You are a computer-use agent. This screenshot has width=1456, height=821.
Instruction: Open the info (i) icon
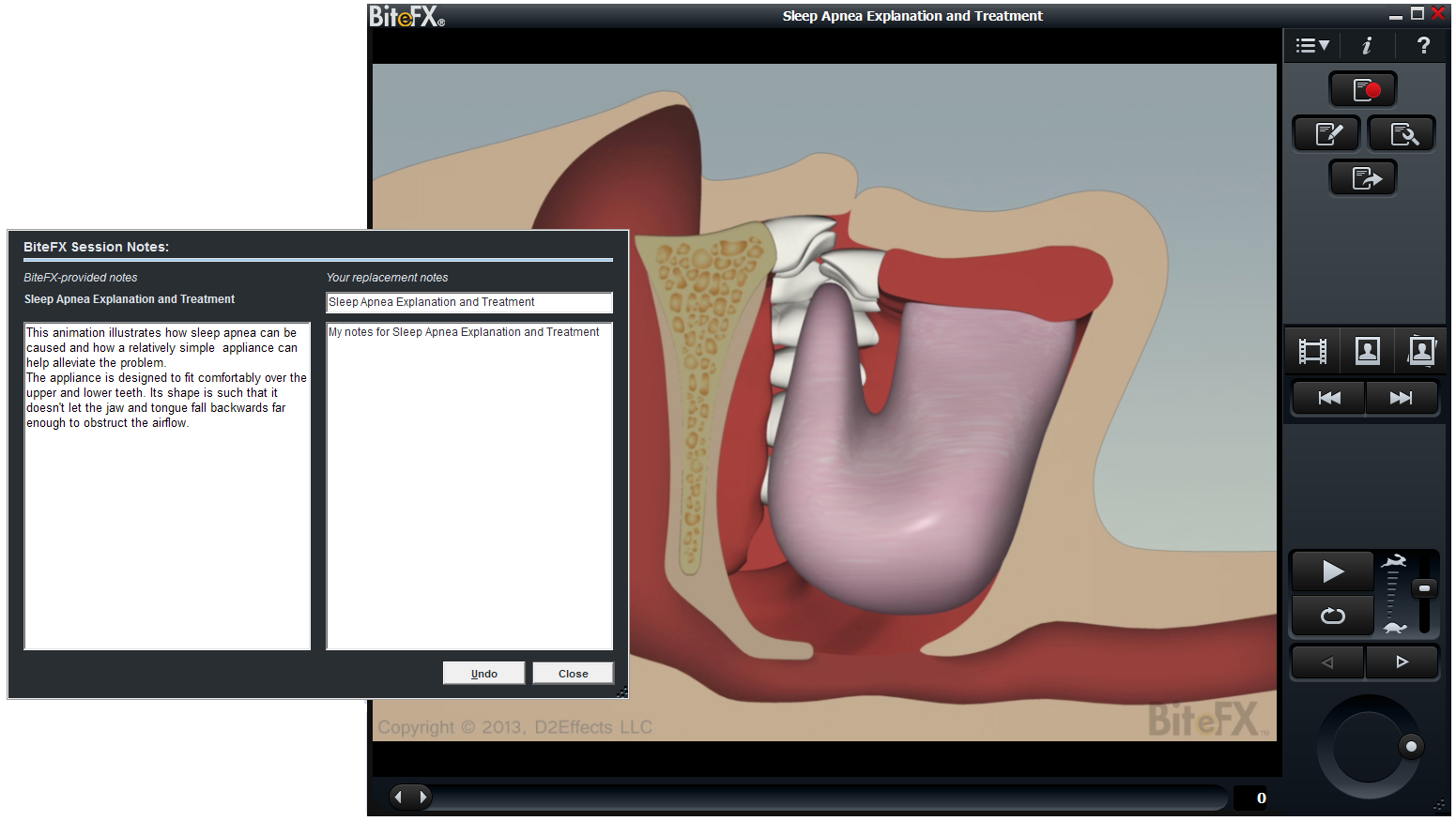(x=1367, y=45)
